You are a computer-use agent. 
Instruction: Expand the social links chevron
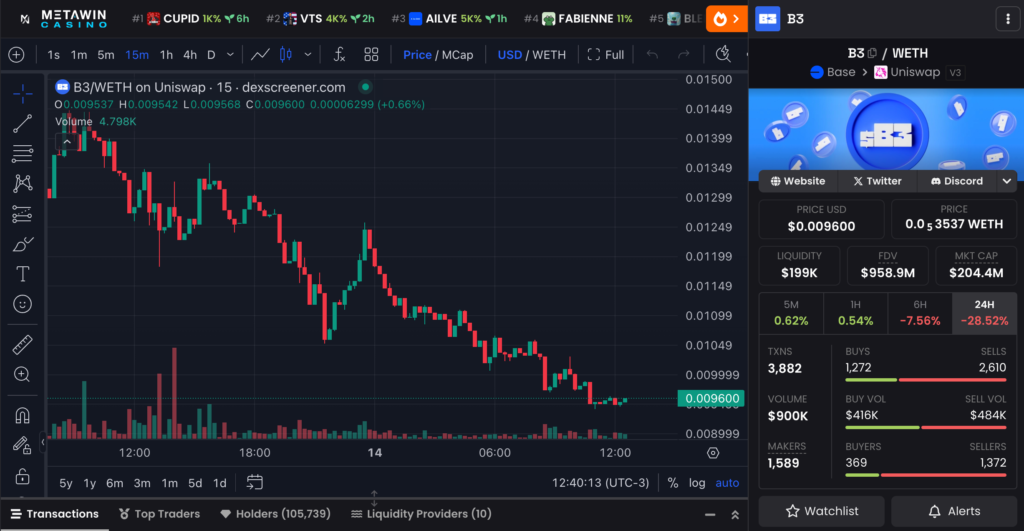(1005, 181)
